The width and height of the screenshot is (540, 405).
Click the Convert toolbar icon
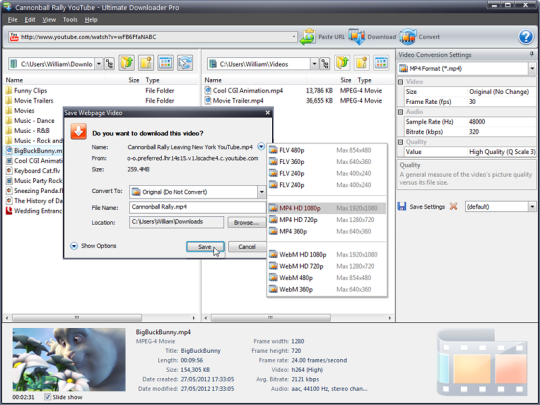(408, 37)
